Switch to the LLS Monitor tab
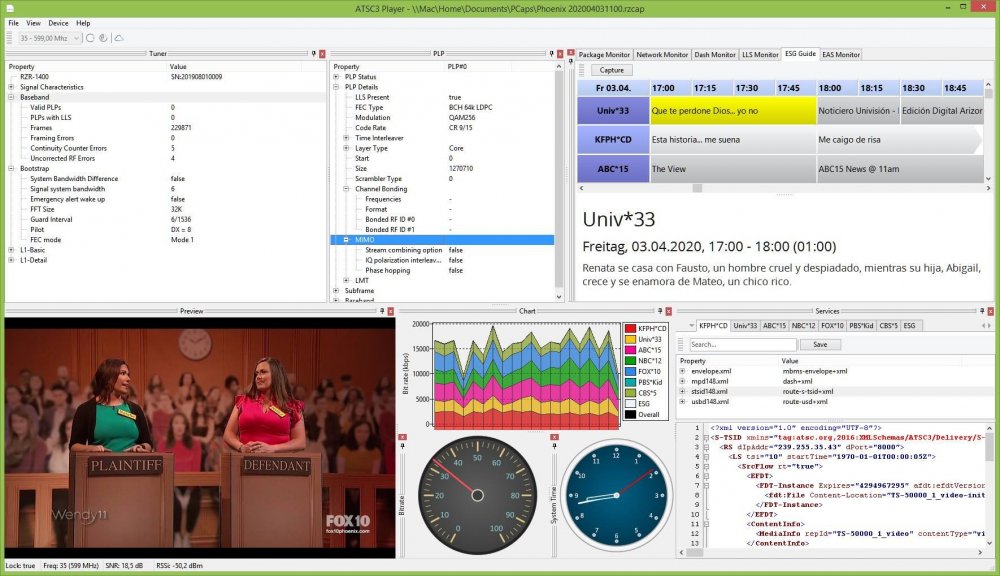 tap(759, 55)
